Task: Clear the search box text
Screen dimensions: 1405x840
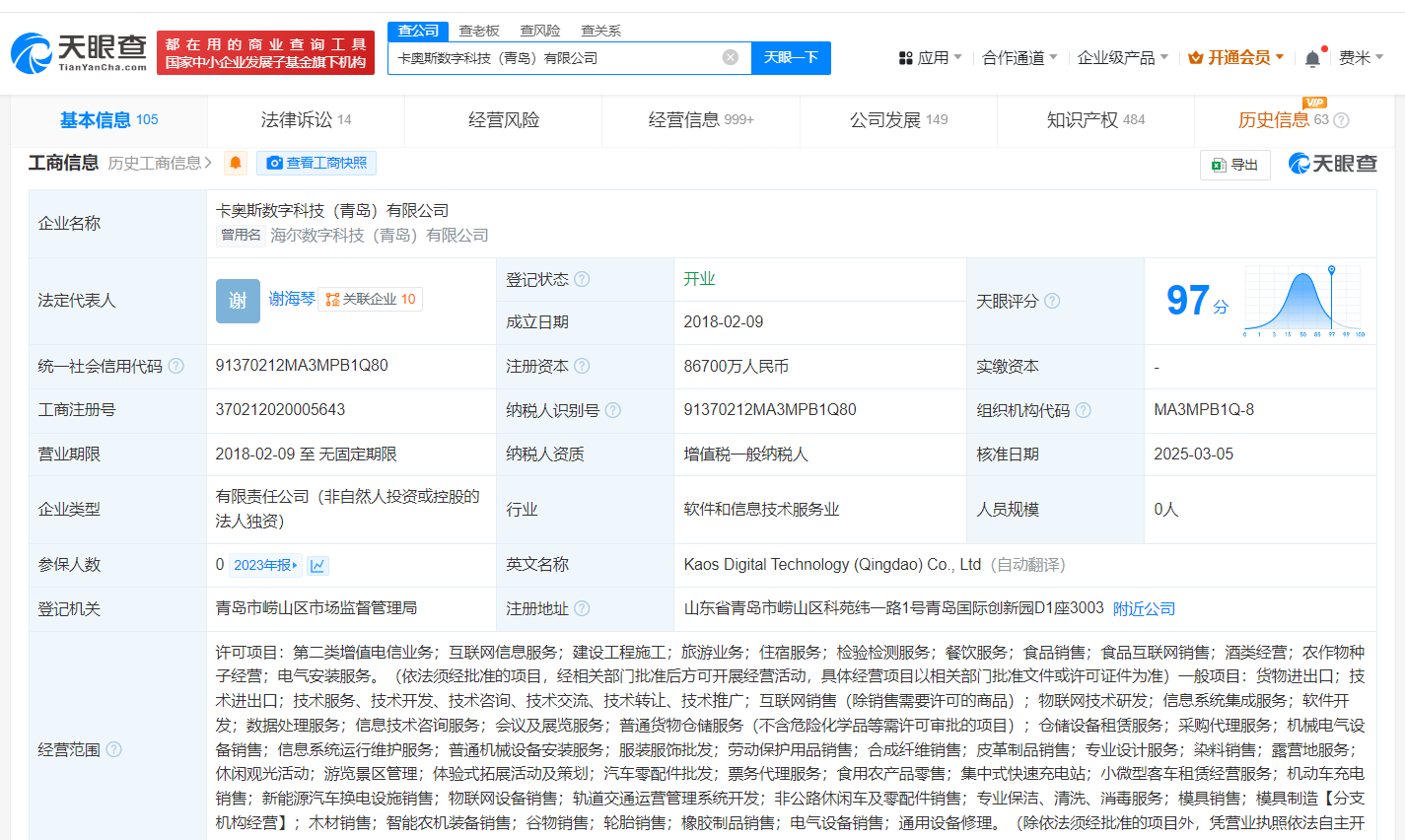Action: pyautogui.click(x=730, y=57)
